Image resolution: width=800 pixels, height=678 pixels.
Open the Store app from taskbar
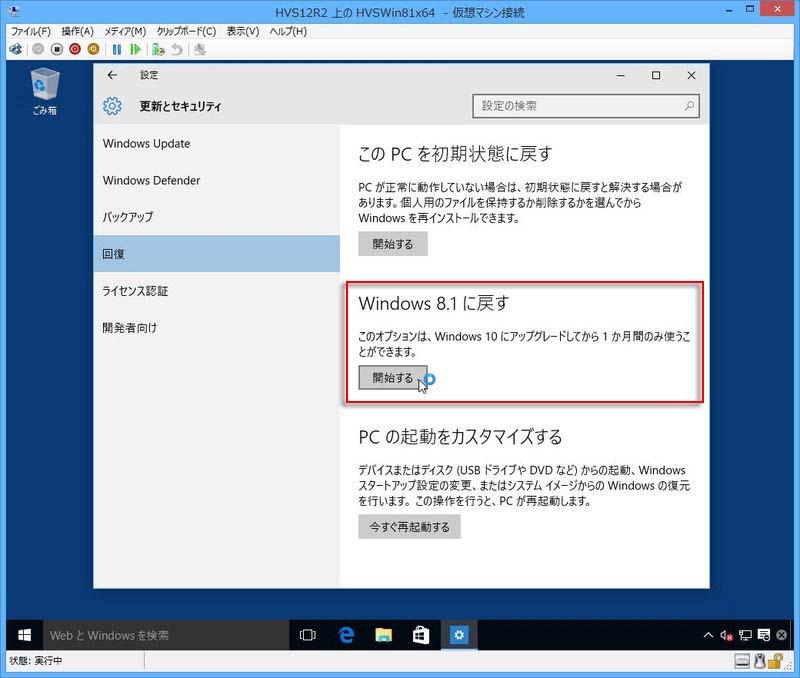click(x=421, y=635)
